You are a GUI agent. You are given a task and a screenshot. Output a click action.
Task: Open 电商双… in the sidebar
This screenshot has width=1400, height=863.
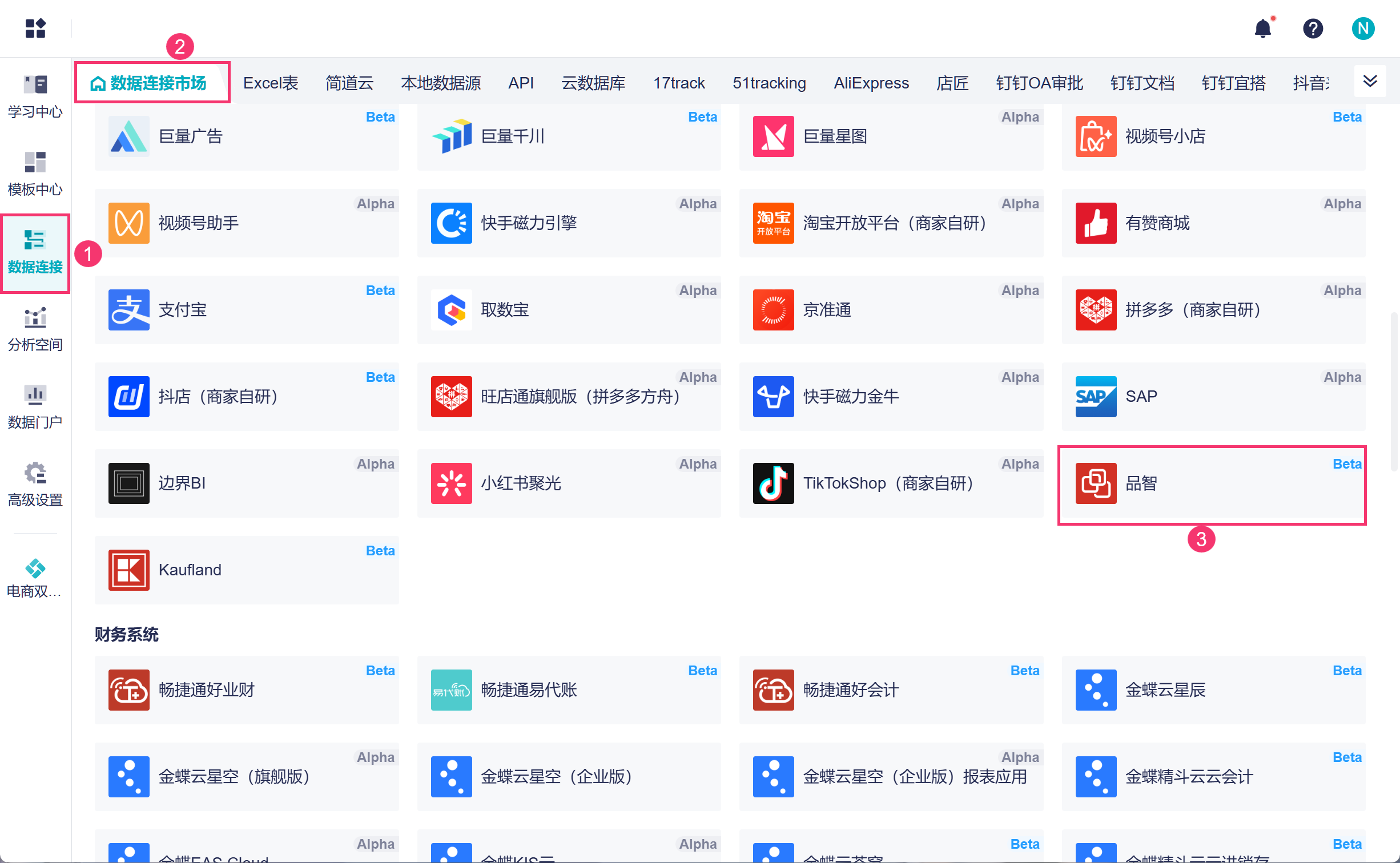tap(35, 578)
